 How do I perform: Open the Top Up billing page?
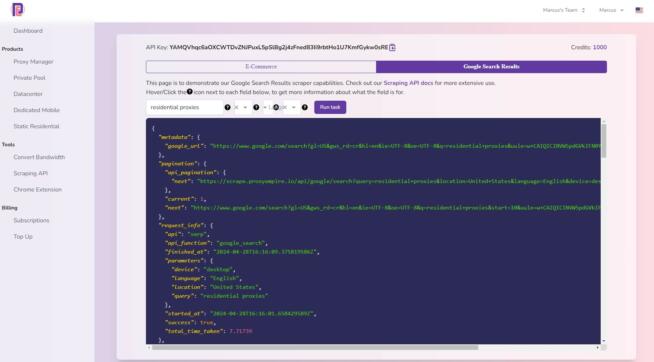[x=23, y=236]
